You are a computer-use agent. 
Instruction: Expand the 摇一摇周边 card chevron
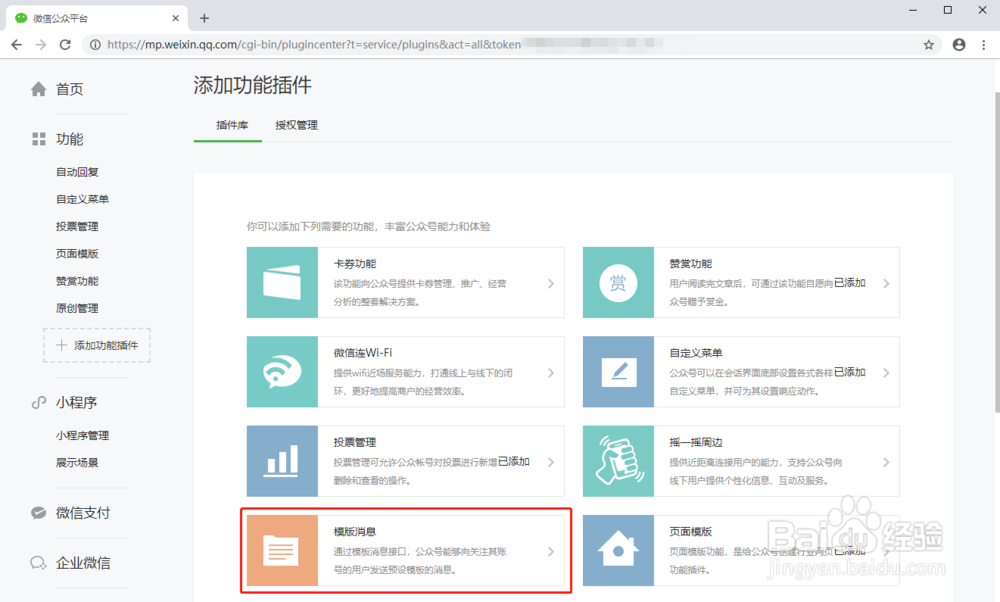coord(886,462)
